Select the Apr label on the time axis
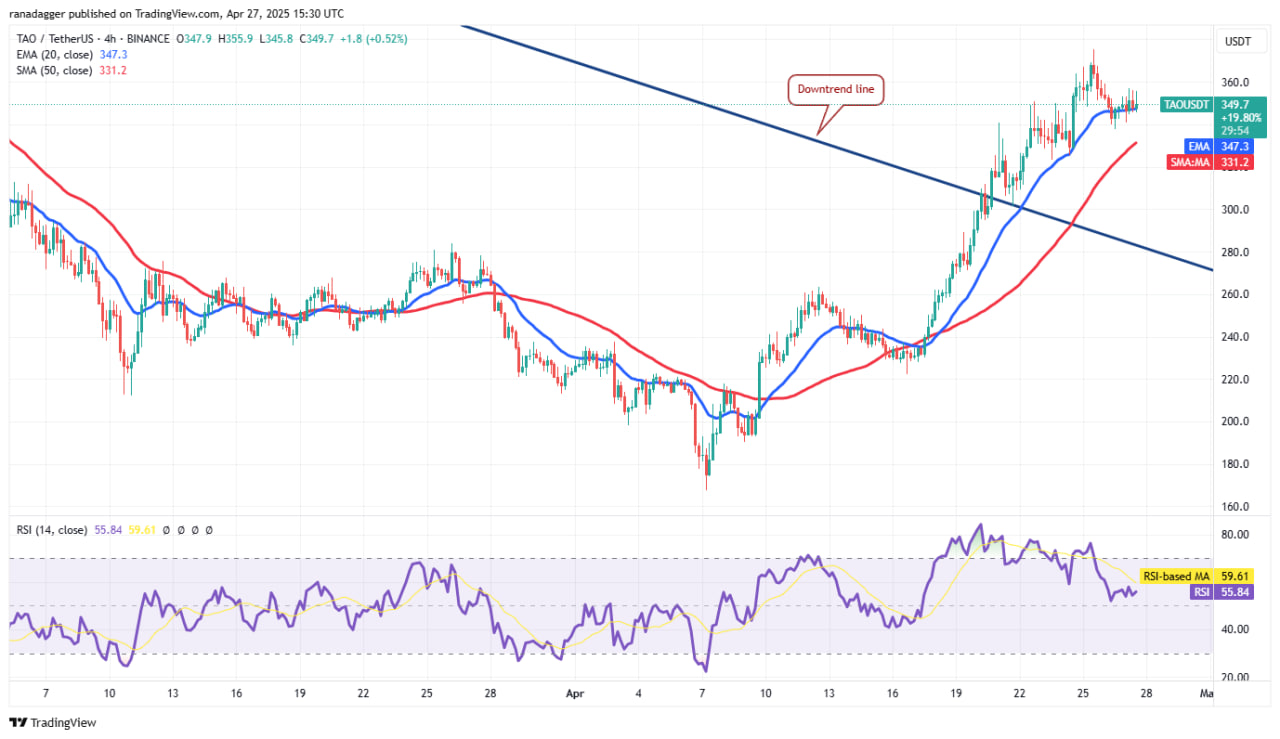1280x739 pixels. pos(575,692)
